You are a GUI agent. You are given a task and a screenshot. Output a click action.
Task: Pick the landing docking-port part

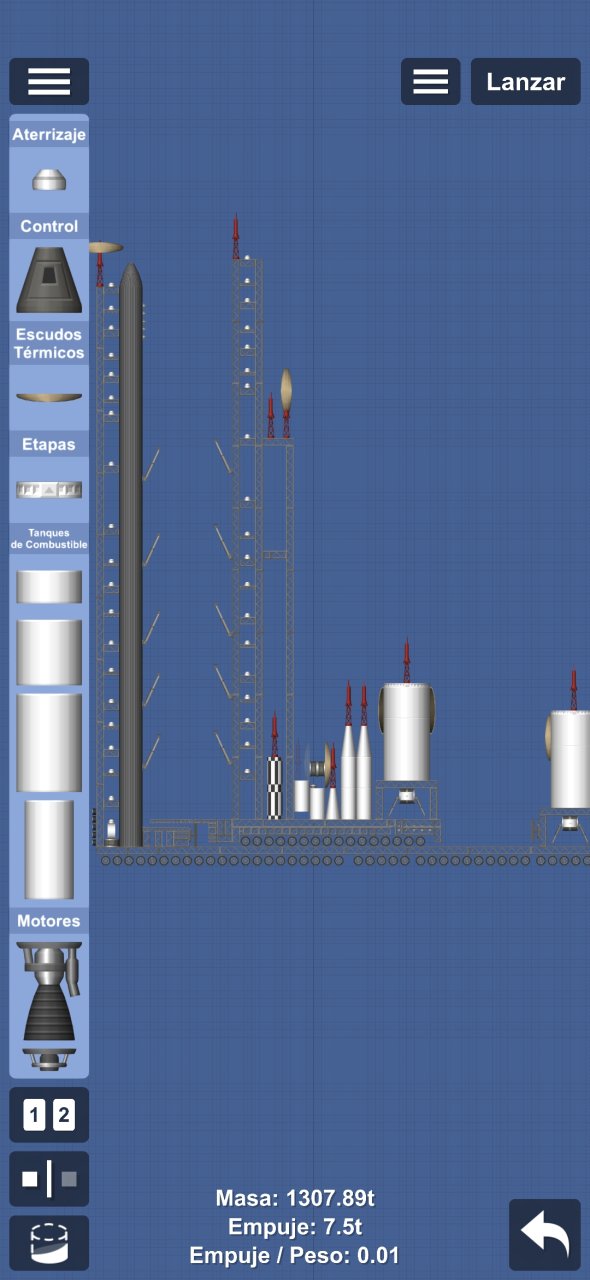click(x=49, y=180)
